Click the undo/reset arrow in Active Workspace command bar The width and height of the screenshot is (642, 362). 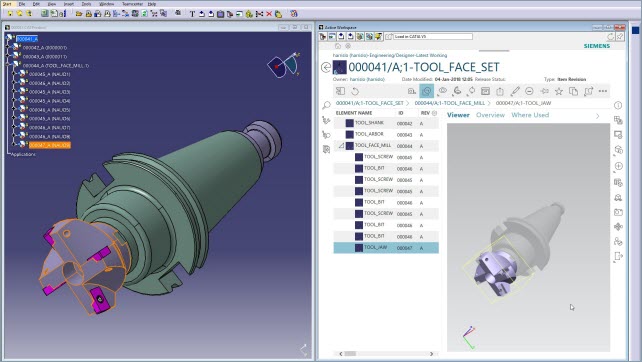click(x=355, y=91)
